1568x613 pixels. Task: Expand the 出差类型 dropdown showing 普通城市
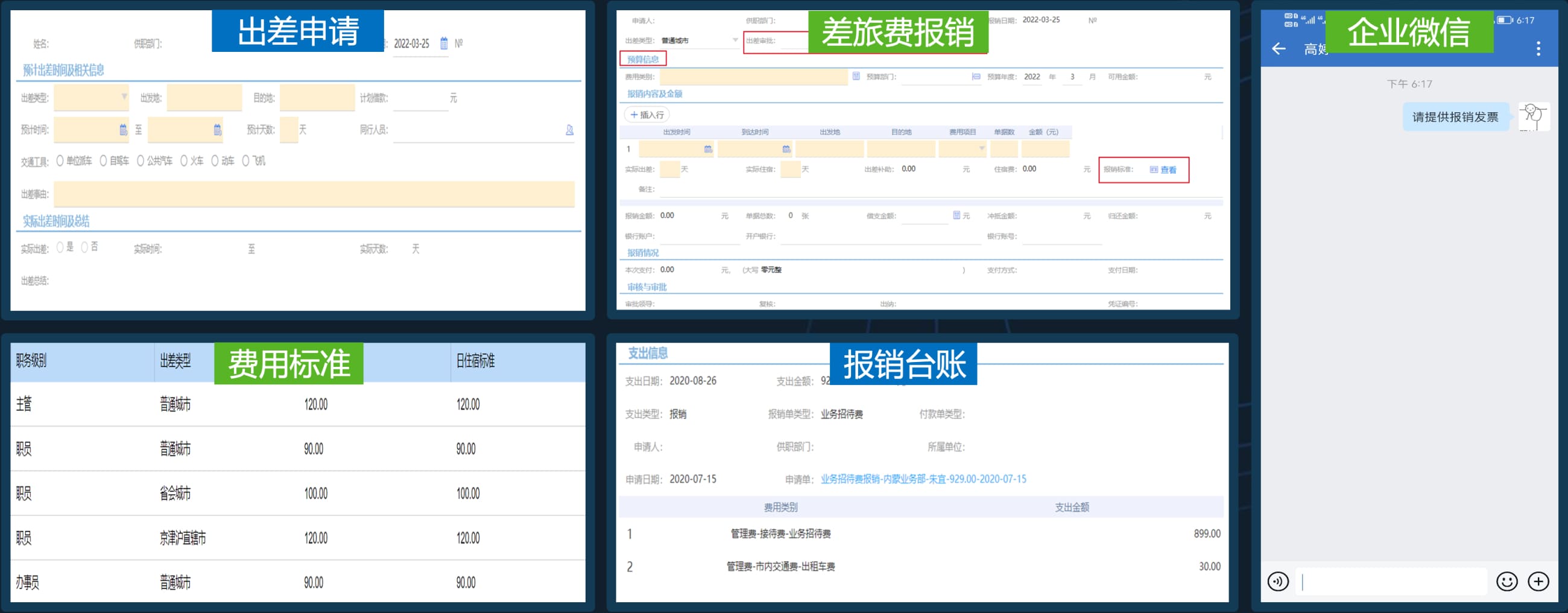pyautogui.click(x=735, y=40)
